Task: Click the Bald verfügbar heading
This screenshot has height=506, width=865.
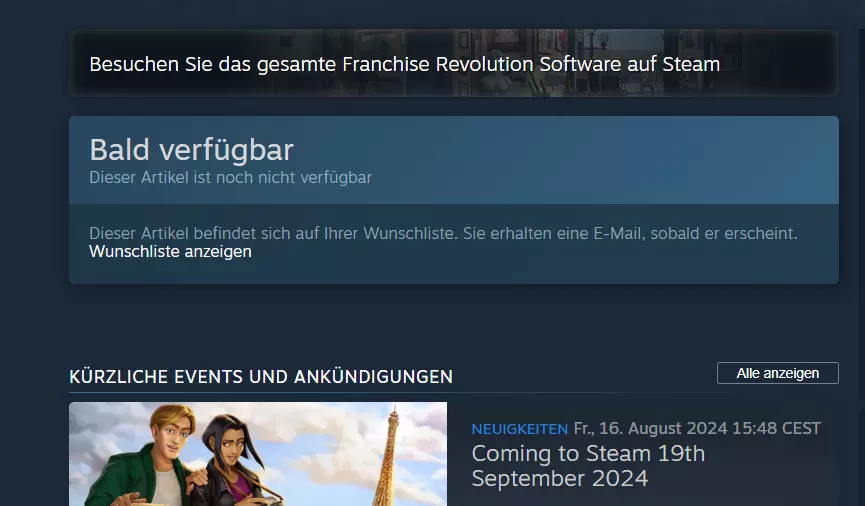Action: (x=191, y=150)
